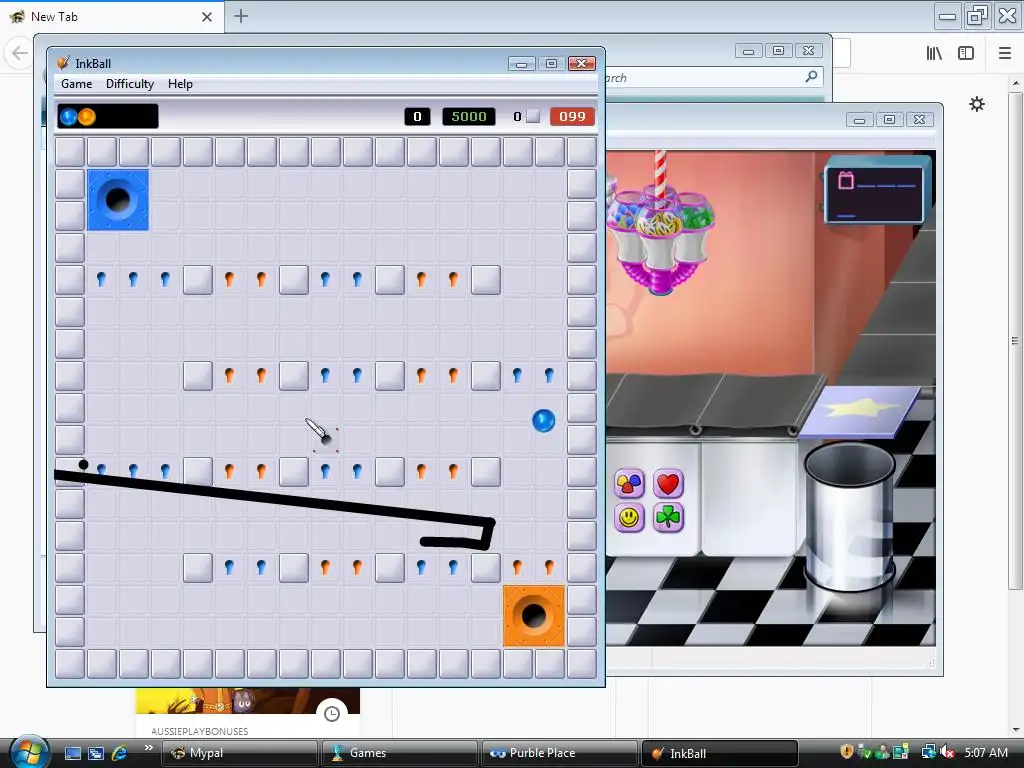1024x768 pixels.
Task: Click the metal trash can in Purble Place
Action: pos(849,516)
